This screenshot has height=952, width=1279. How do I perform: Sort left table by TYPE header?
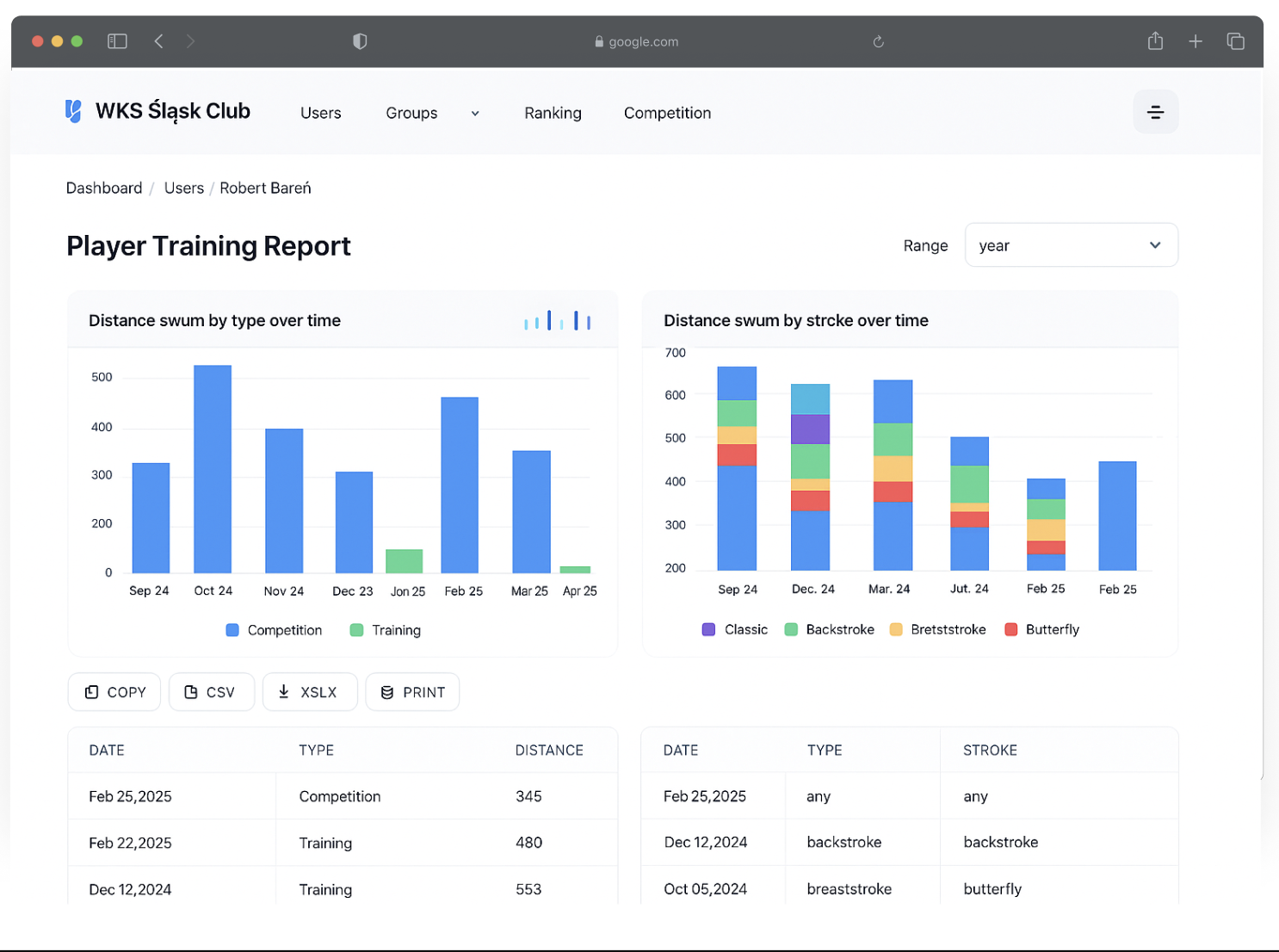pyautogui.click(x=317, y=750)
